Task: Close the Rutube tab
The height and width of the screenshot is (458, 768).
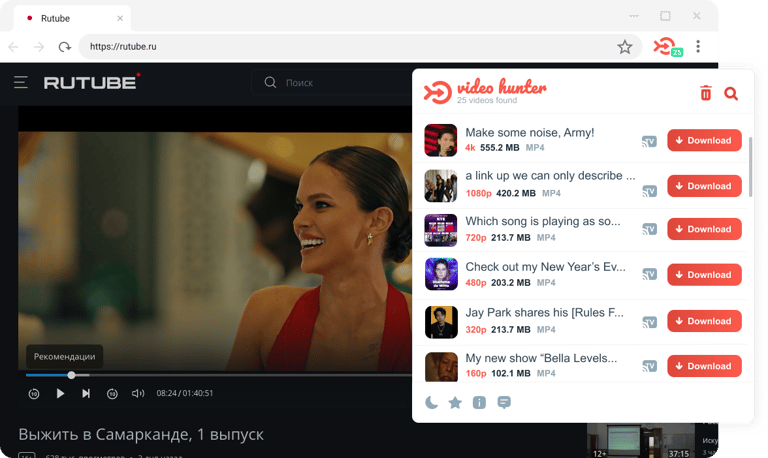Action: click(x=120, y=18)
